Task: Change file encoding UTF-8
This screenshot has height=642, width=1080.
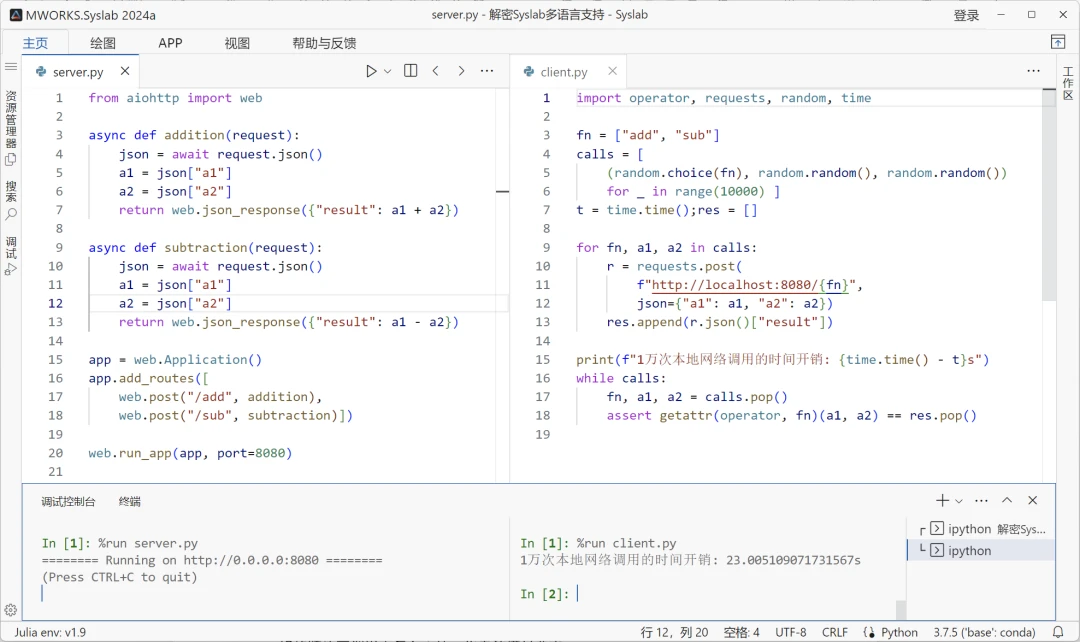Action: (x=790, y=632)
